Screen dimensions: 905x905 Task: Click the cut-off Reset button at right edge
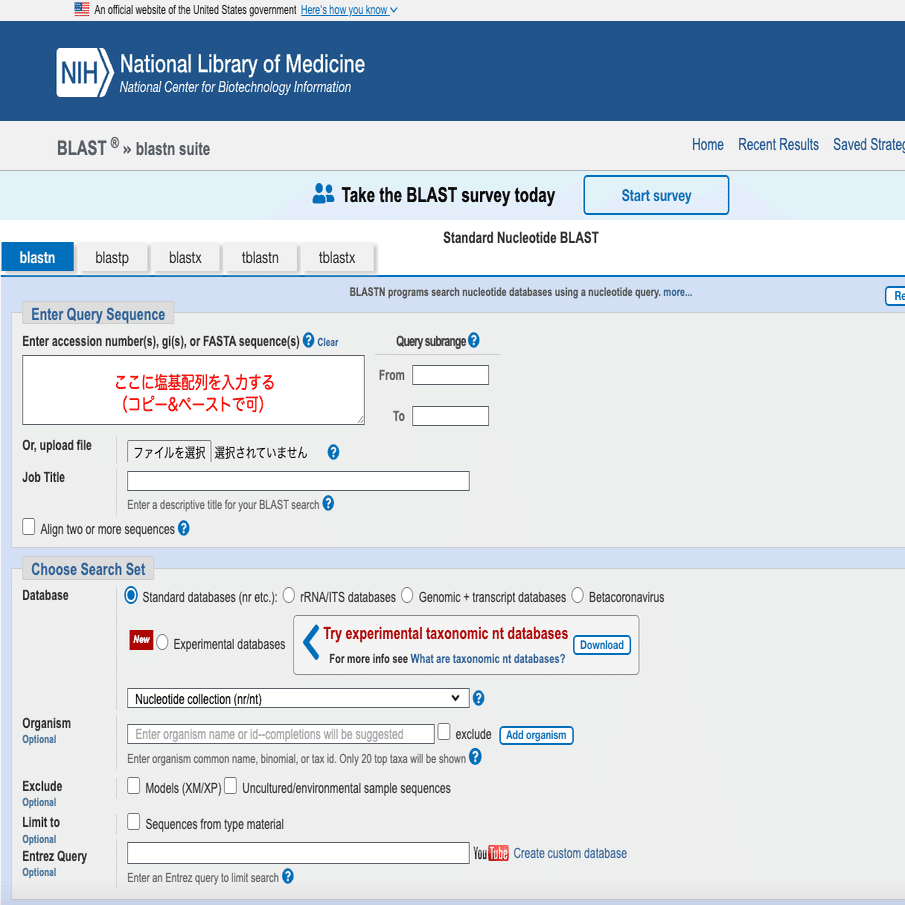click(x=896, y=296)
